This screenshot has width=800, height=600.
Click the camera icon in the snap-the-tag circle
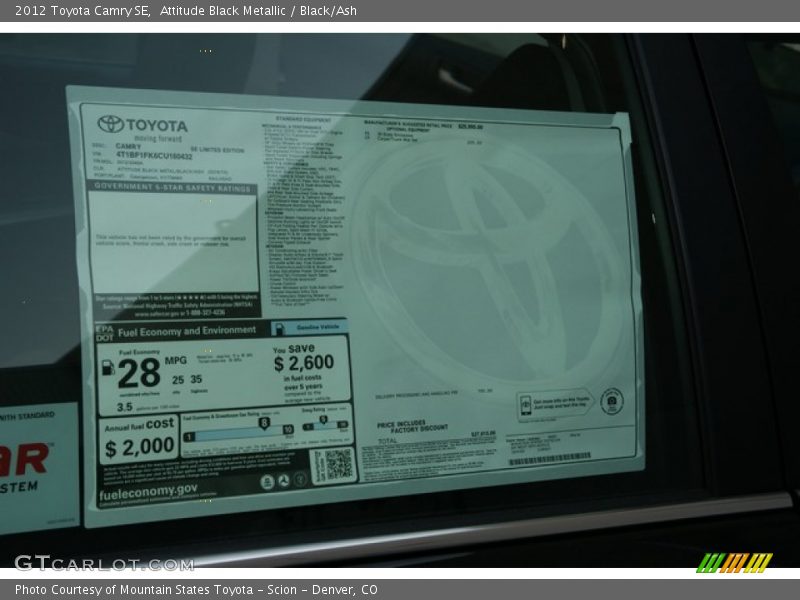611,400
